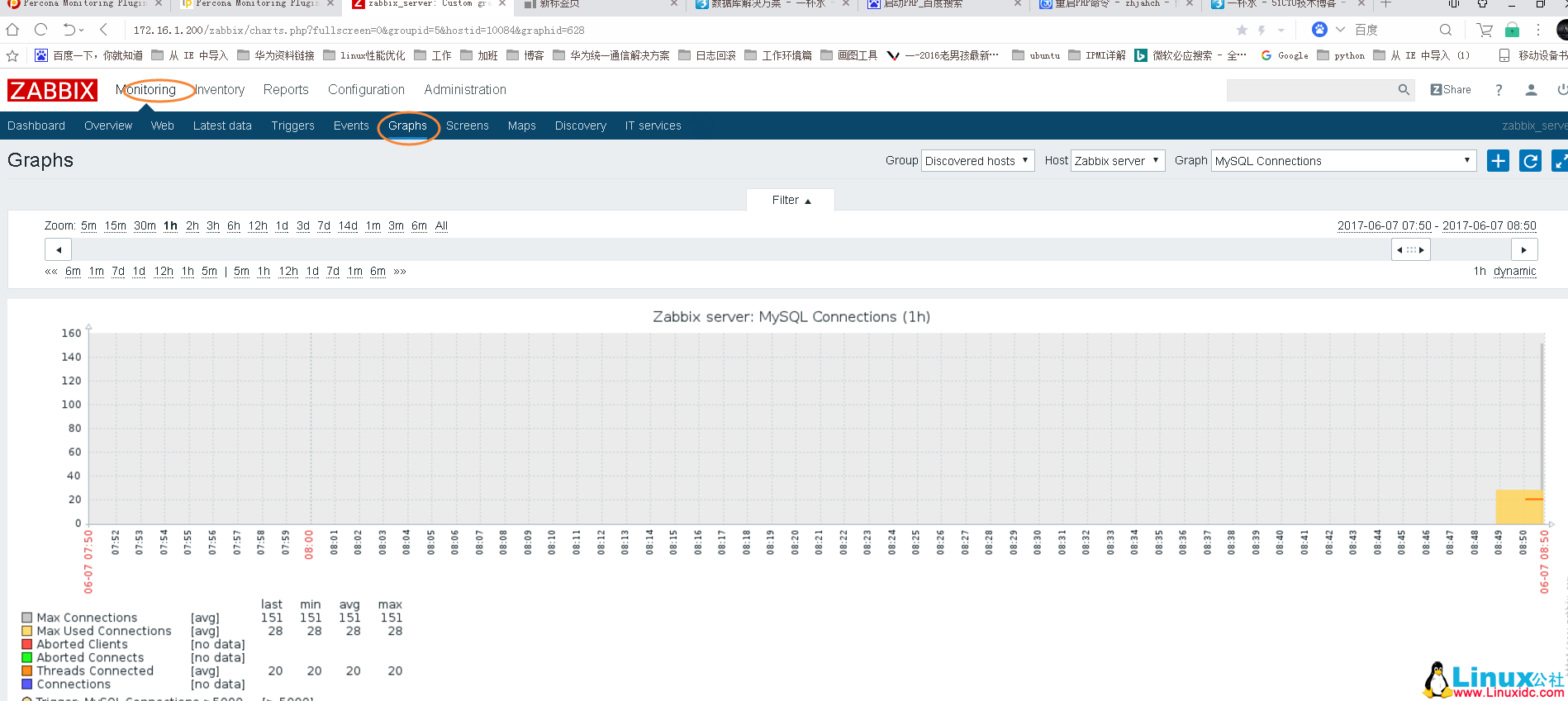
Task: Go to Latest data submenu
Action: 222,126
